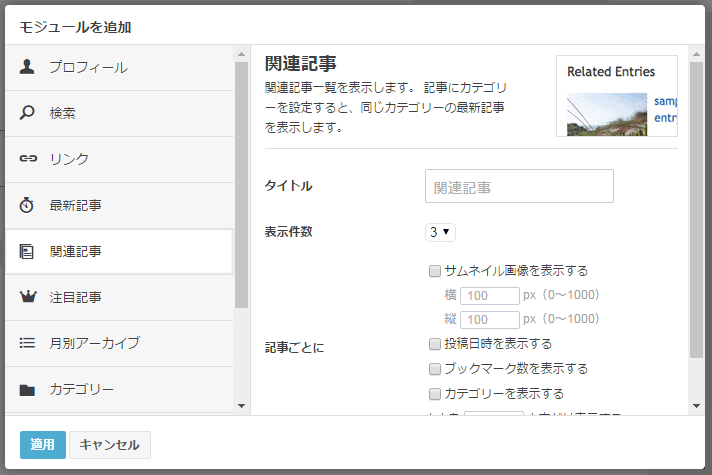Select the 検索 module
The width and height of the screenshot is (712, 475).
[119, 114]
